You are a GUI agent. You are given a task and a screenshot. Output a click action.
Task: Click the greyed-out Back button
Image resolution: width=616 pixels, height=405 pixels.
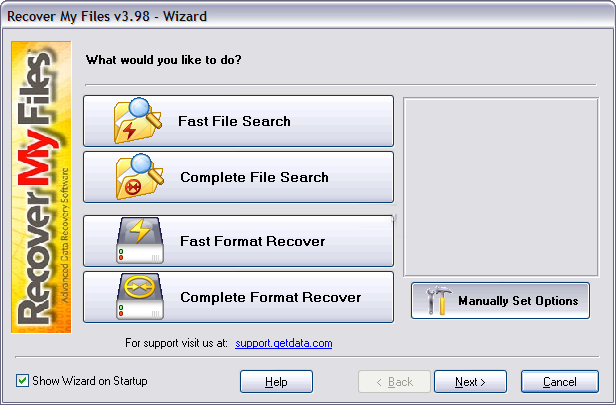(x=394, y=381)
